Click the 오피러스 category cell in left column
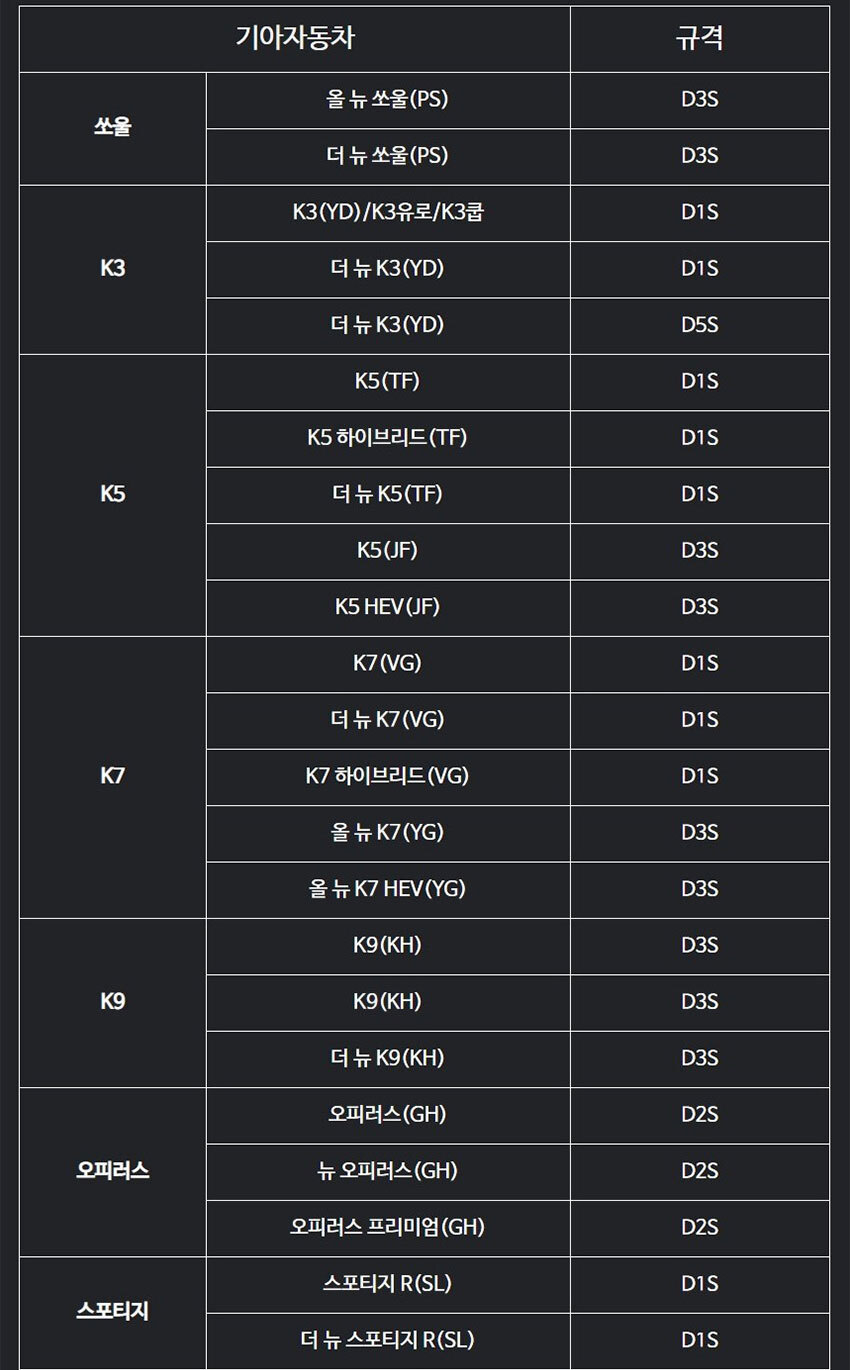The width and height of the screenshot is (850, 1370). pyautogui.click(x=113, y=1171)
